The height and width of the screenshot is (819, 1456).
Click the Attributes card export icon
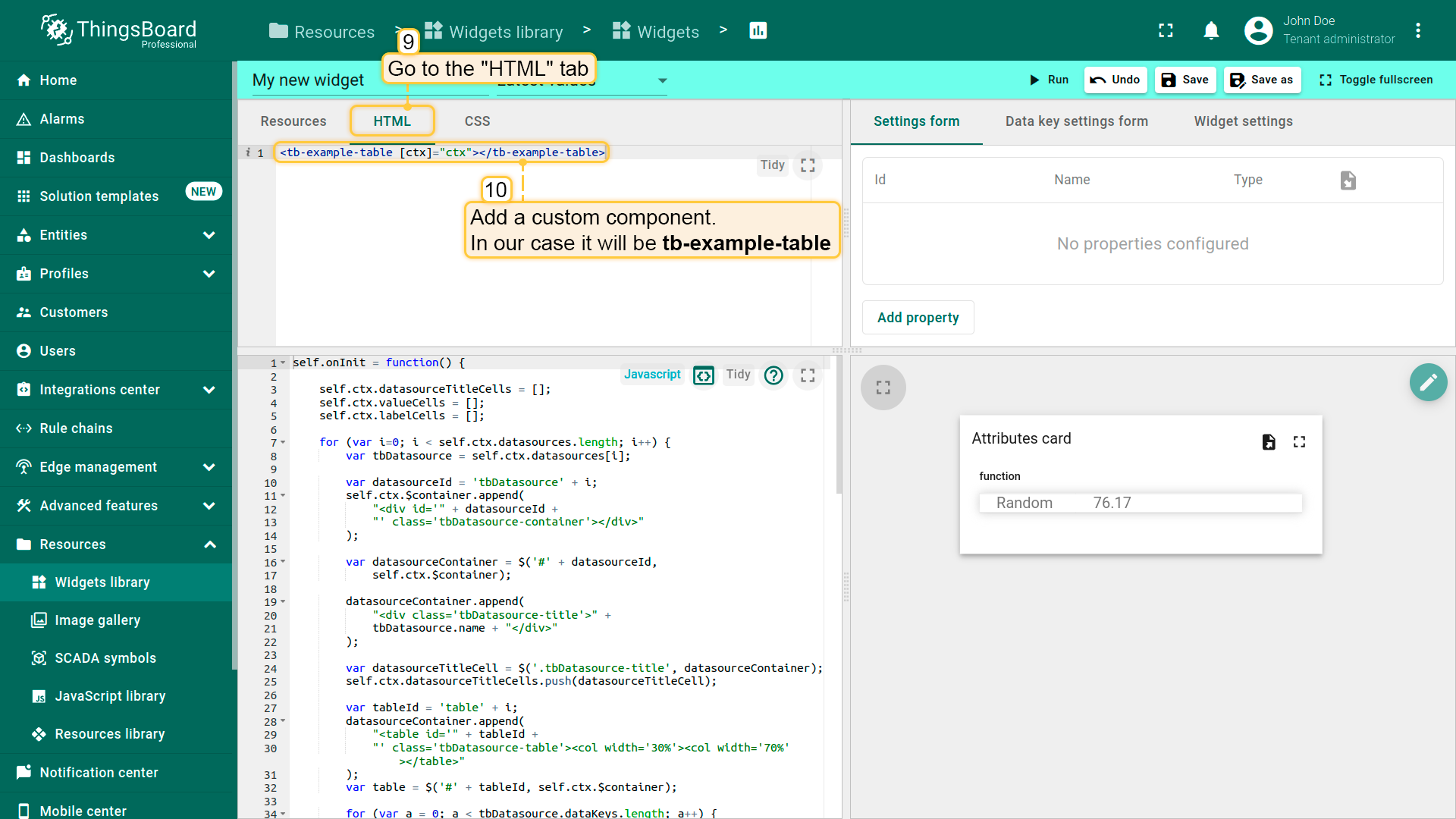(1269, 442)
